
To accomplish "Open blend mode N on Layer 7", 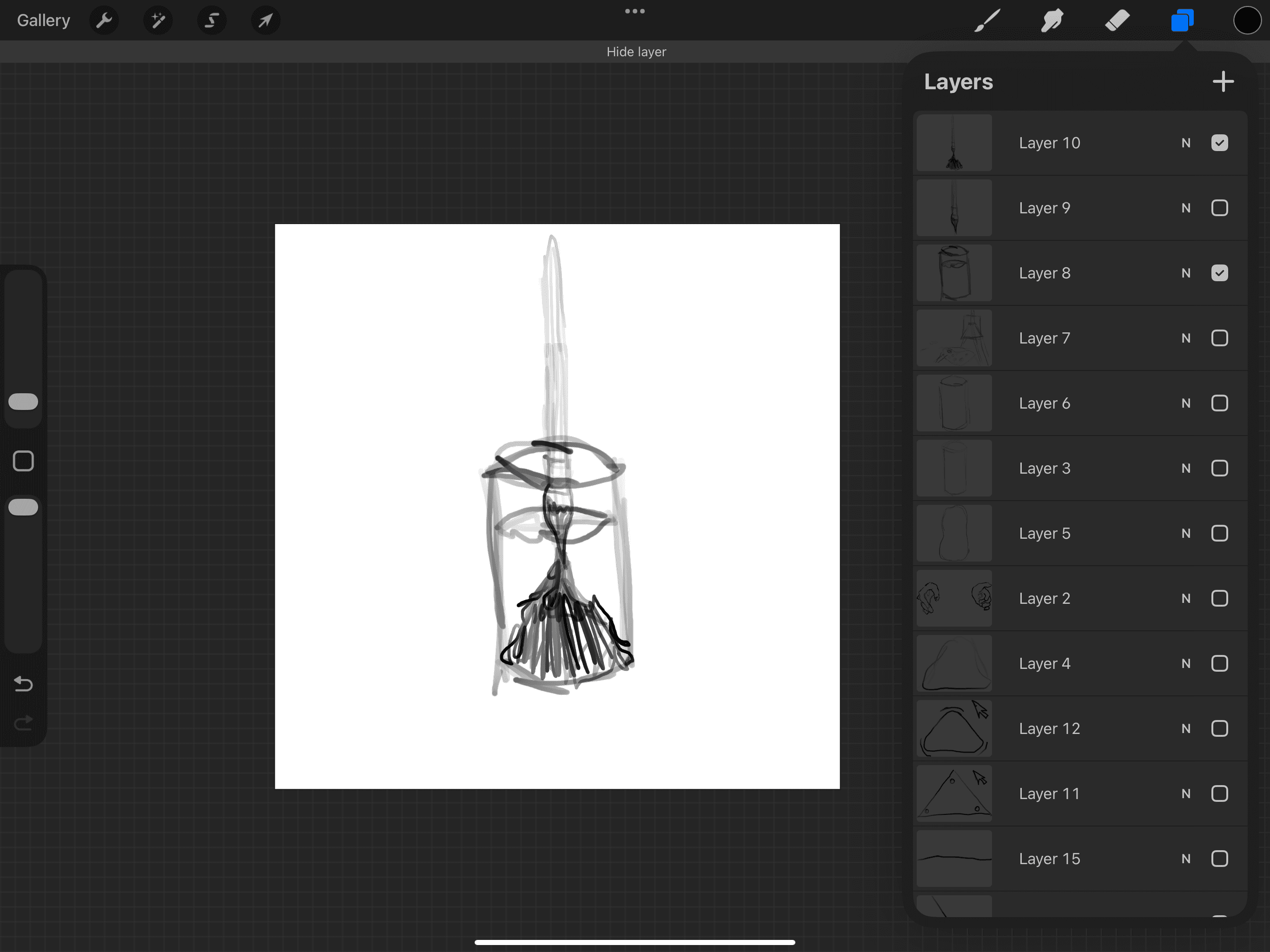I will pyautogui.click(x=1185, y=338).
